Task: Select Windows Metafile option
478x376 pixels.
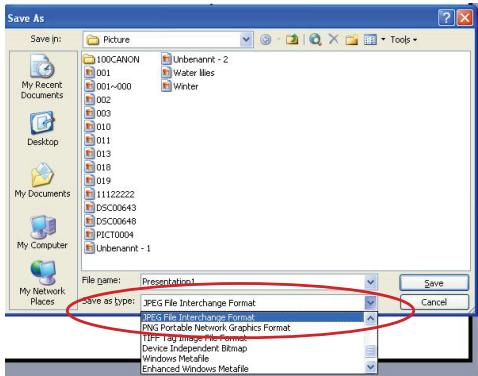Action: point(253,359)
